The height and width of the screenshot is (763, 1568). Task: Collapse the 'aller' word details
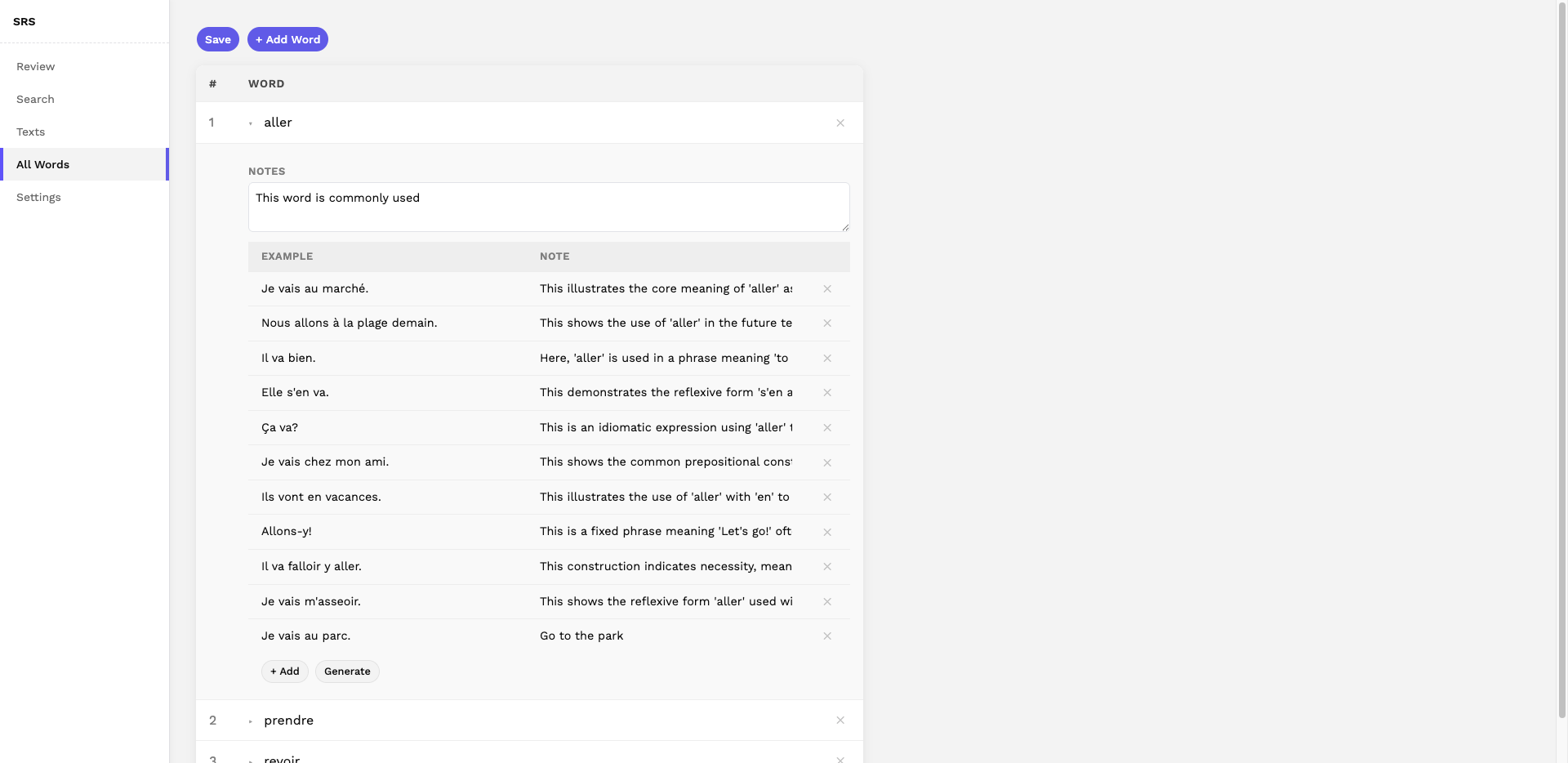251,123
